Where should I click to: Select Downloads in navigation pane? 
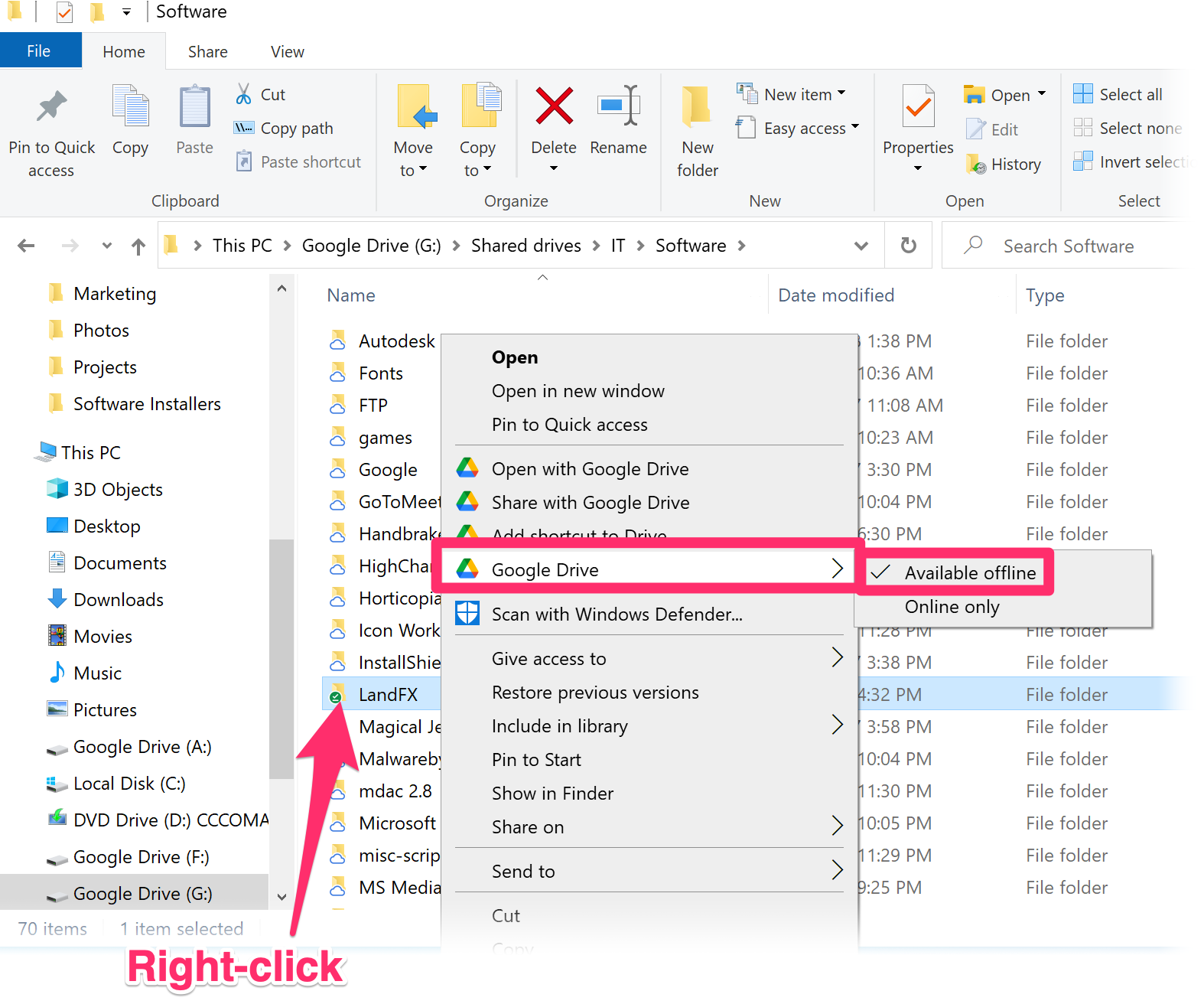(118, 600)
